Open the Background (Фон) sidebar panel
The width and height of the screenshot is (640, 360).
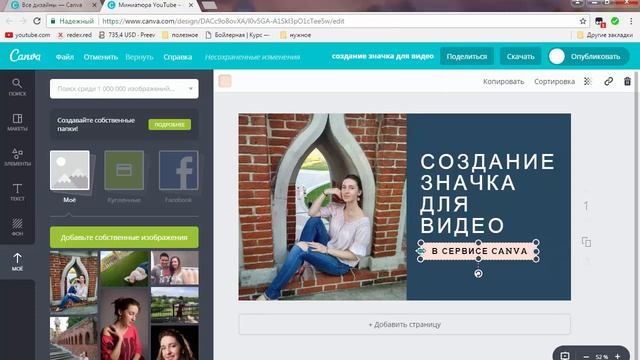17,227
